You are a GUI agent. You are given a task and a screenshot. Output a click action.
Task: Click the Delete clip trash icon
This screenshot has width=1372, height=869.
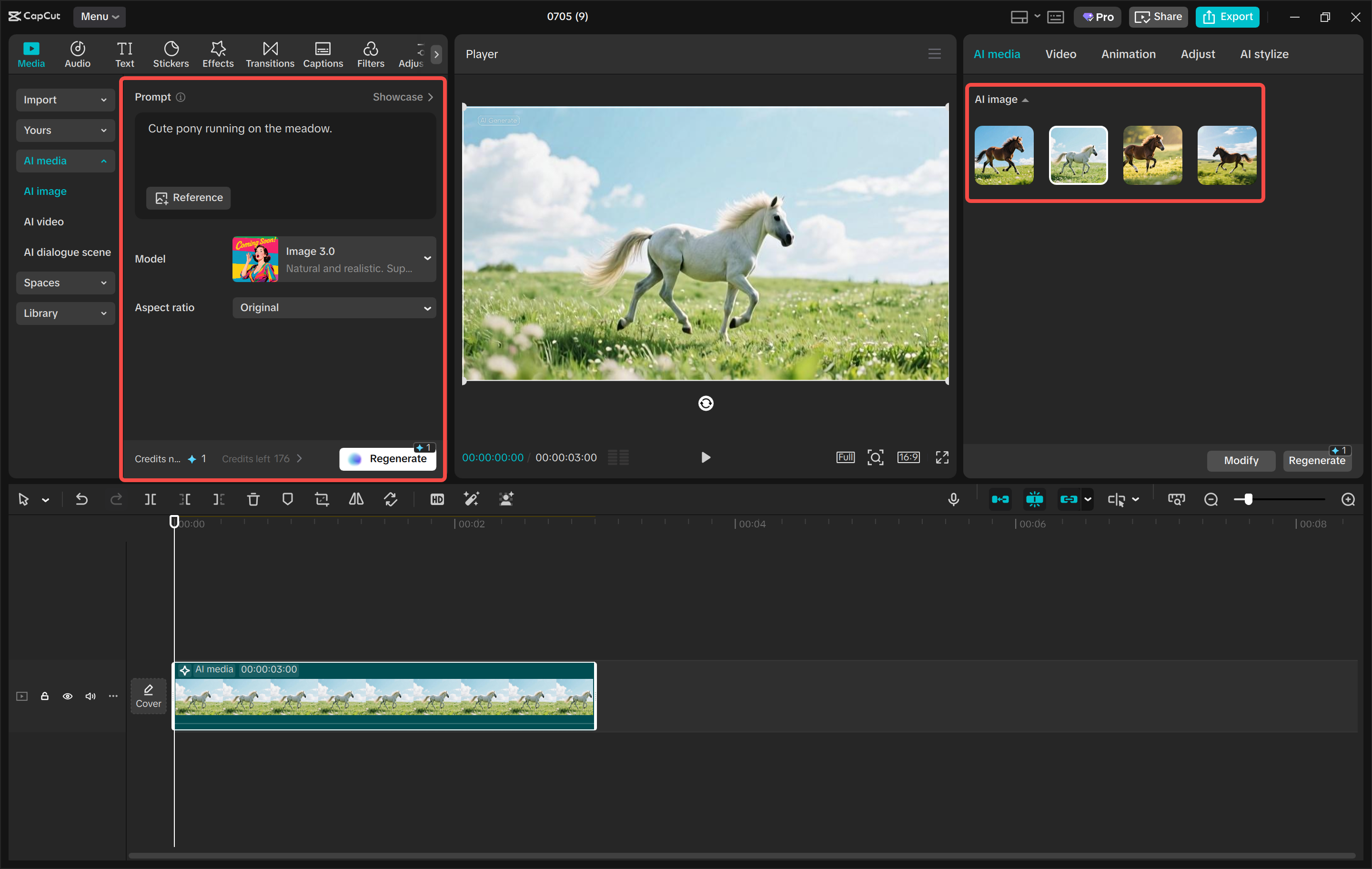pyautogui.click(x=253, y=499)
